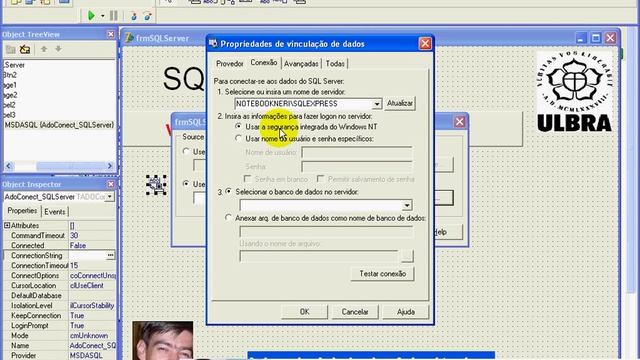Click the Step Over debug icon

click(147, 16)
